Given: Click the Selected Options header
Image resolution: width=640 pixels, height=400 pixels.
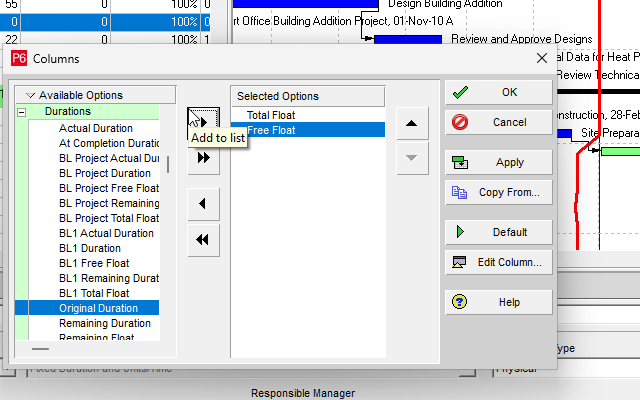Looking at the screenshot, I should pos(308,96).
